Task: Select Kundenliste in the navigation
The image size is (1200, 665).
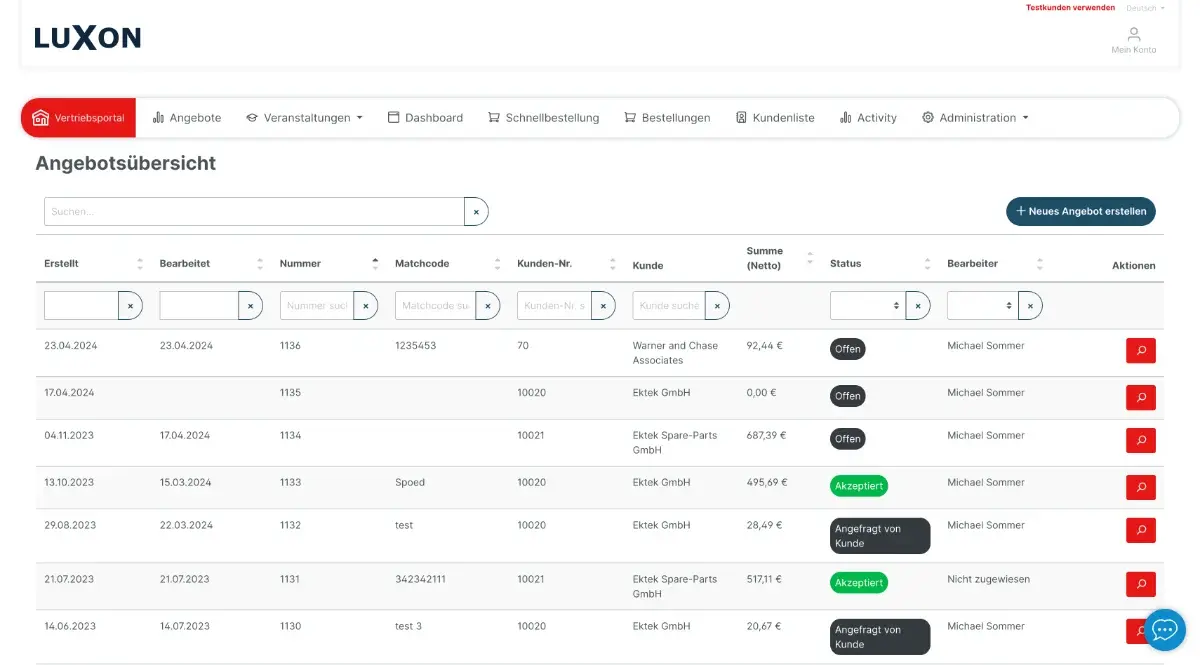Action: [x=775, y=117]
